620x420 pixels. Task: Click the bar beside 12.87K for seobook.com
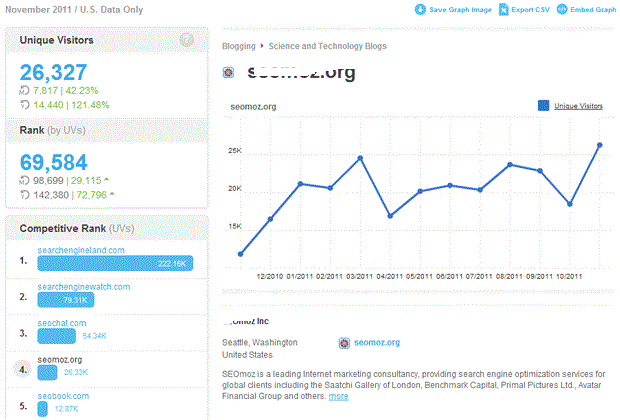click(42, 409)
